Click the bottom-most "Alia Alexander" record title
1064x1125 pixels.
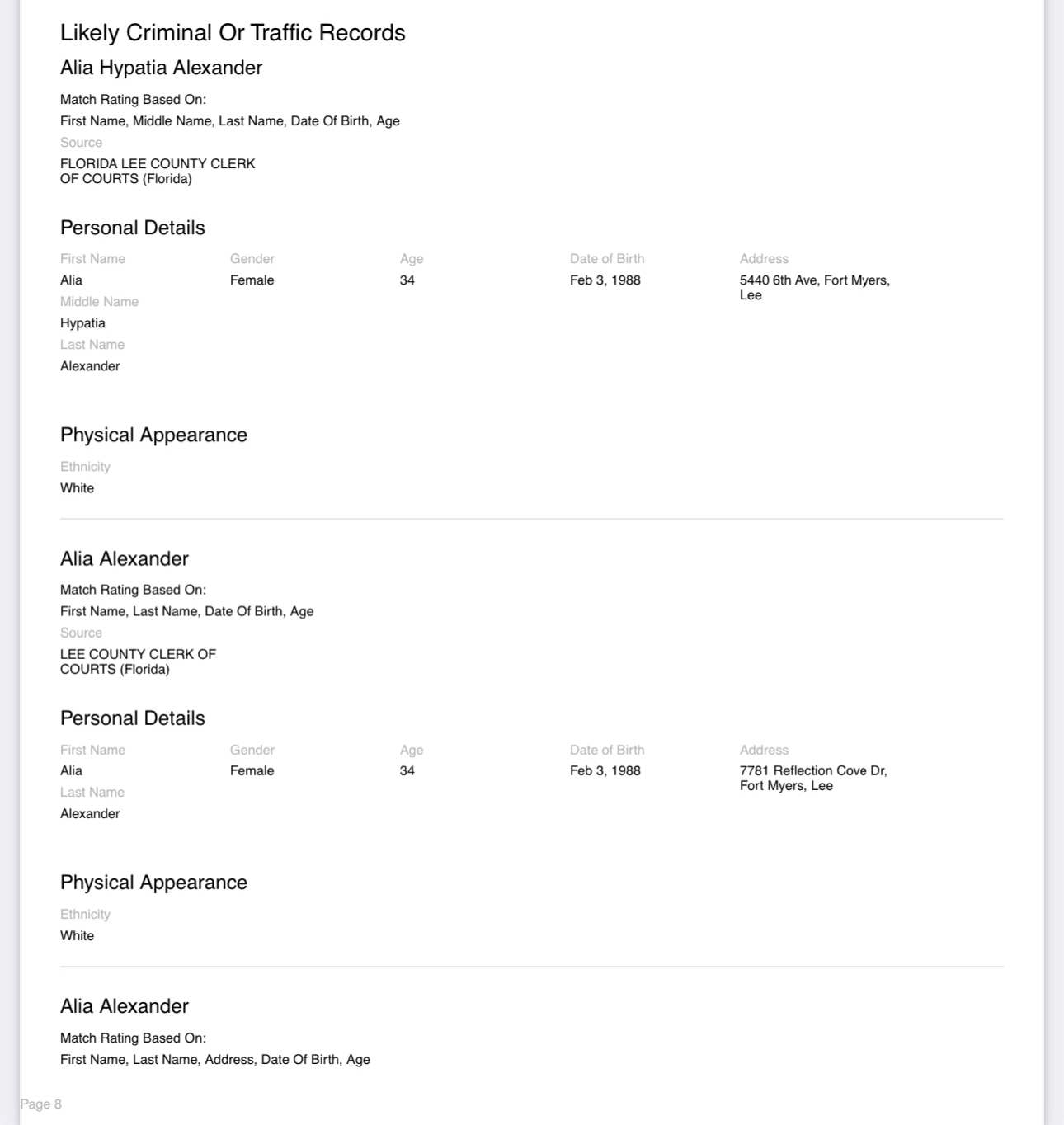[x=124, y=1006]
